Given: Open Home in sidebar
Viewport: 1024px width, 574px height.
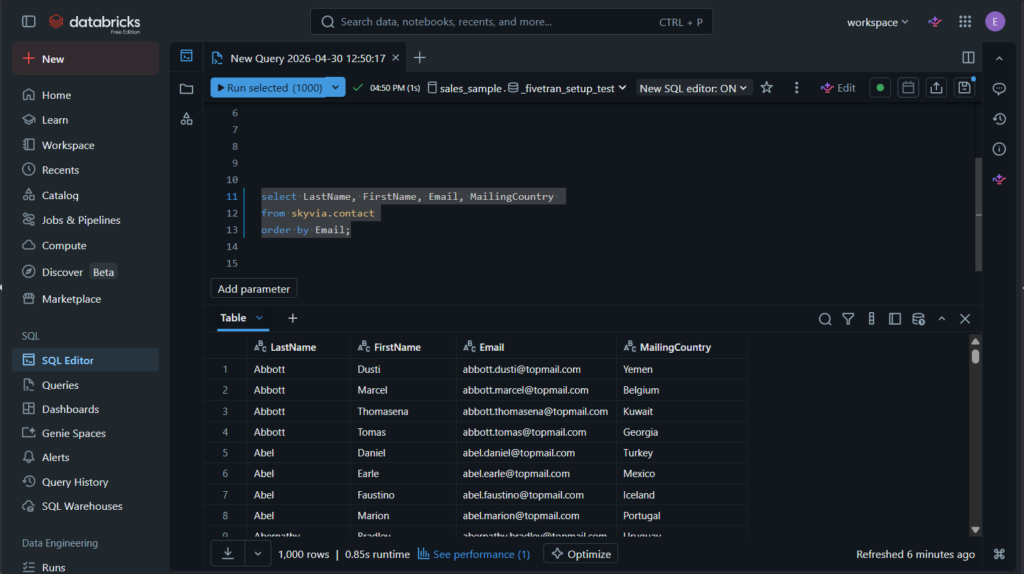Looking at the screenshot, I should pos(85,95).
